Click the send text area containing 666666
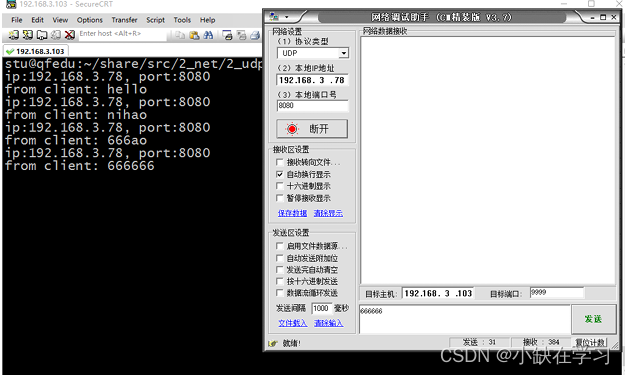This screenshot has height=375, width=625. pos(465,320)
